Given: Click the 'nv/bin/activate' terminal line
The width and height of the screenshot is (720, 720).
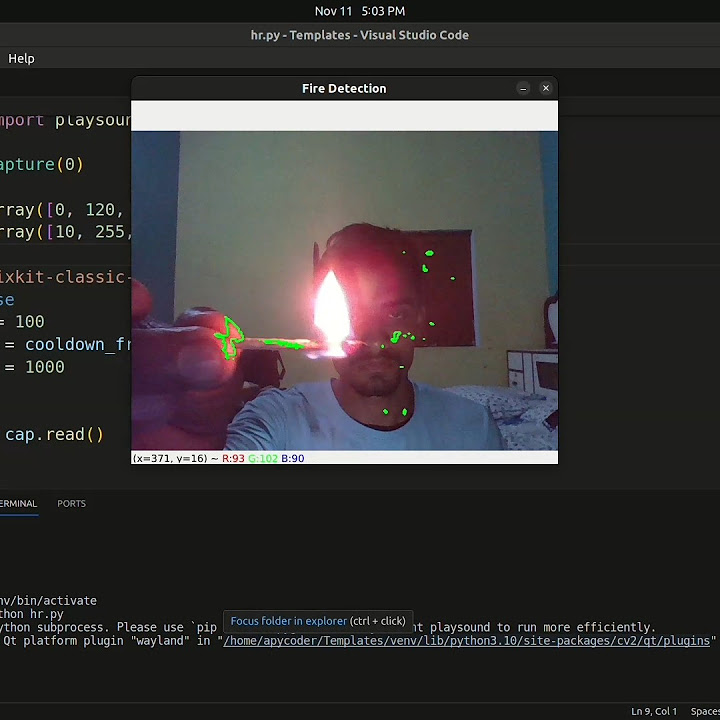Looking at the screenshot, I should (x=48, y=601).
